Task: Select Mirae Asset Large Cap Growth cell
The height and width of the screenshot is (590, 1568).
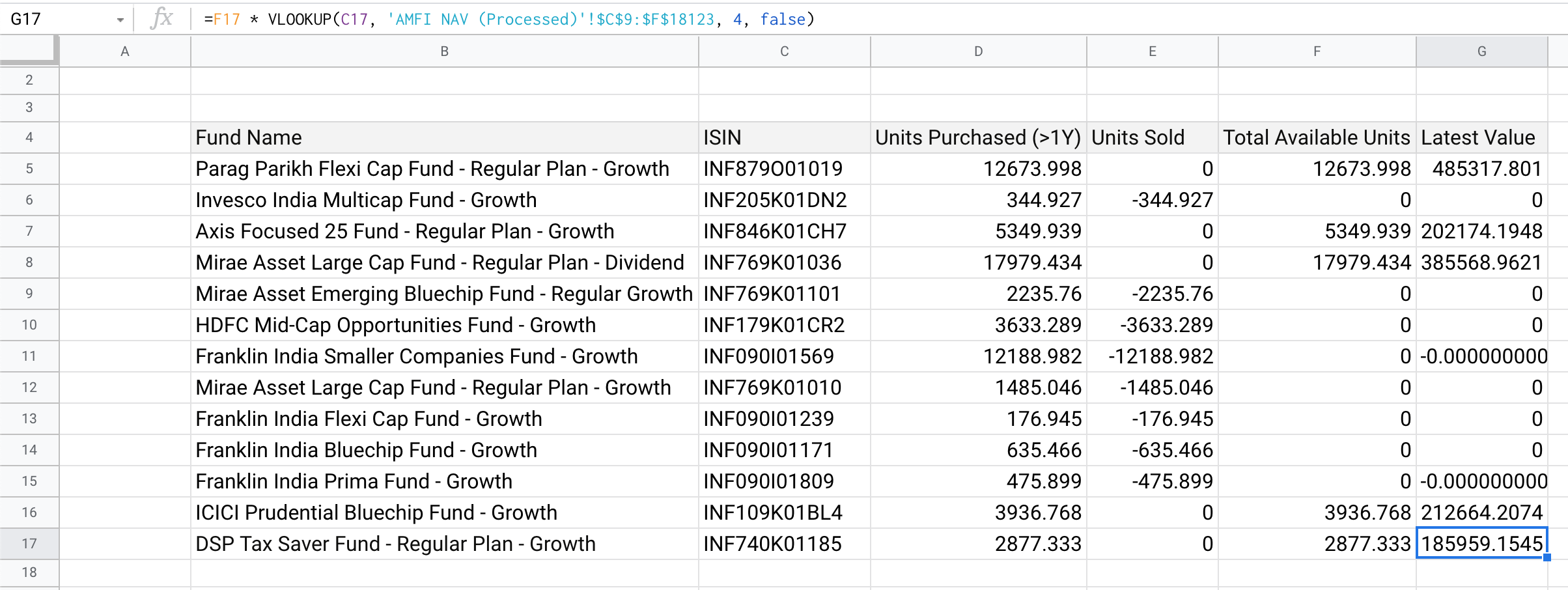Action: pyautogui.click(x=445, y=387)
